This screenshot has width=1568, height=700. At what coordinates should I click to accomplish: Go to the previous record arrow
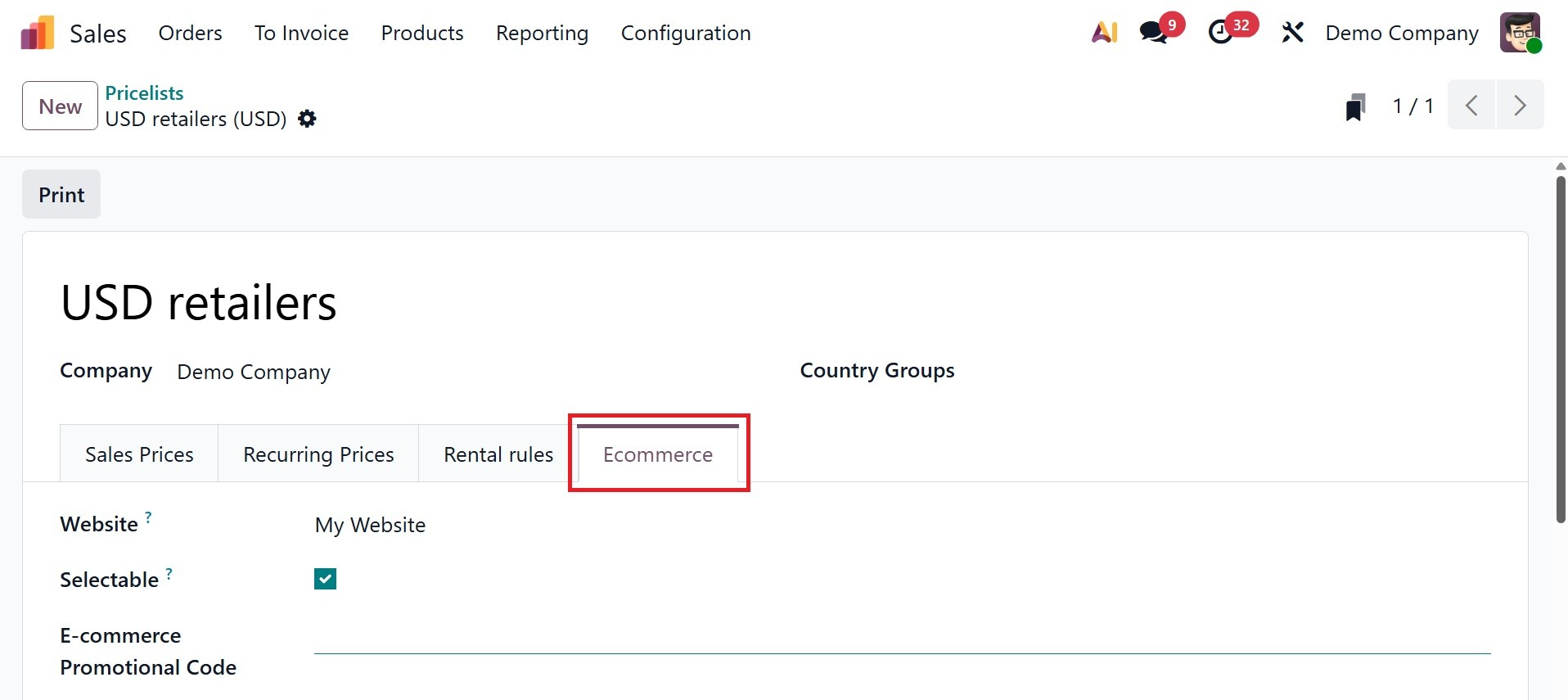tap(1471, 106)
